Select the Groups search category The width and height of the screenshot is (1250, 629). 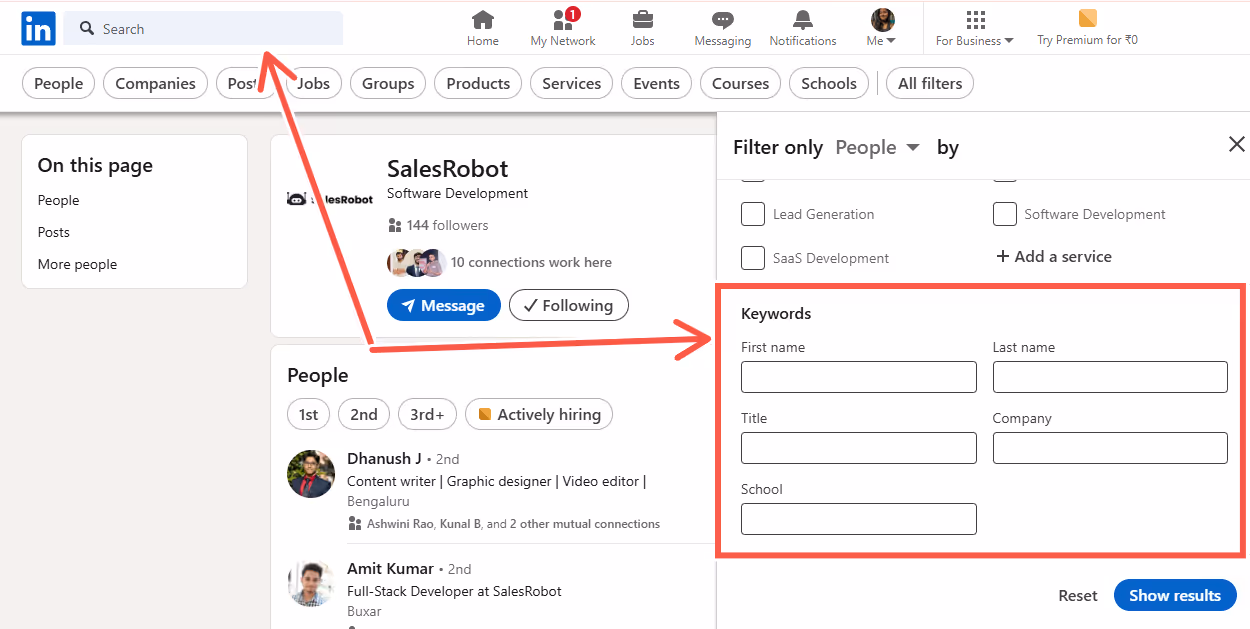tap(387, 83)
